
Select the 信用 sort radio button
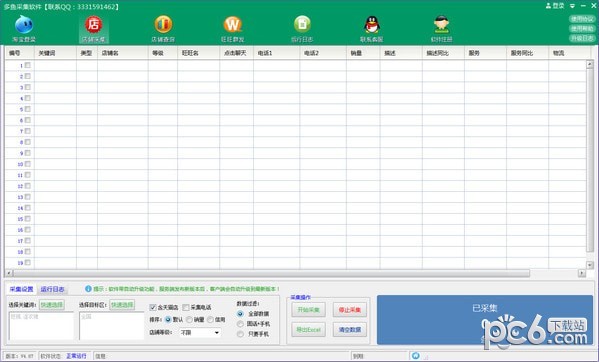click(210, 320)
